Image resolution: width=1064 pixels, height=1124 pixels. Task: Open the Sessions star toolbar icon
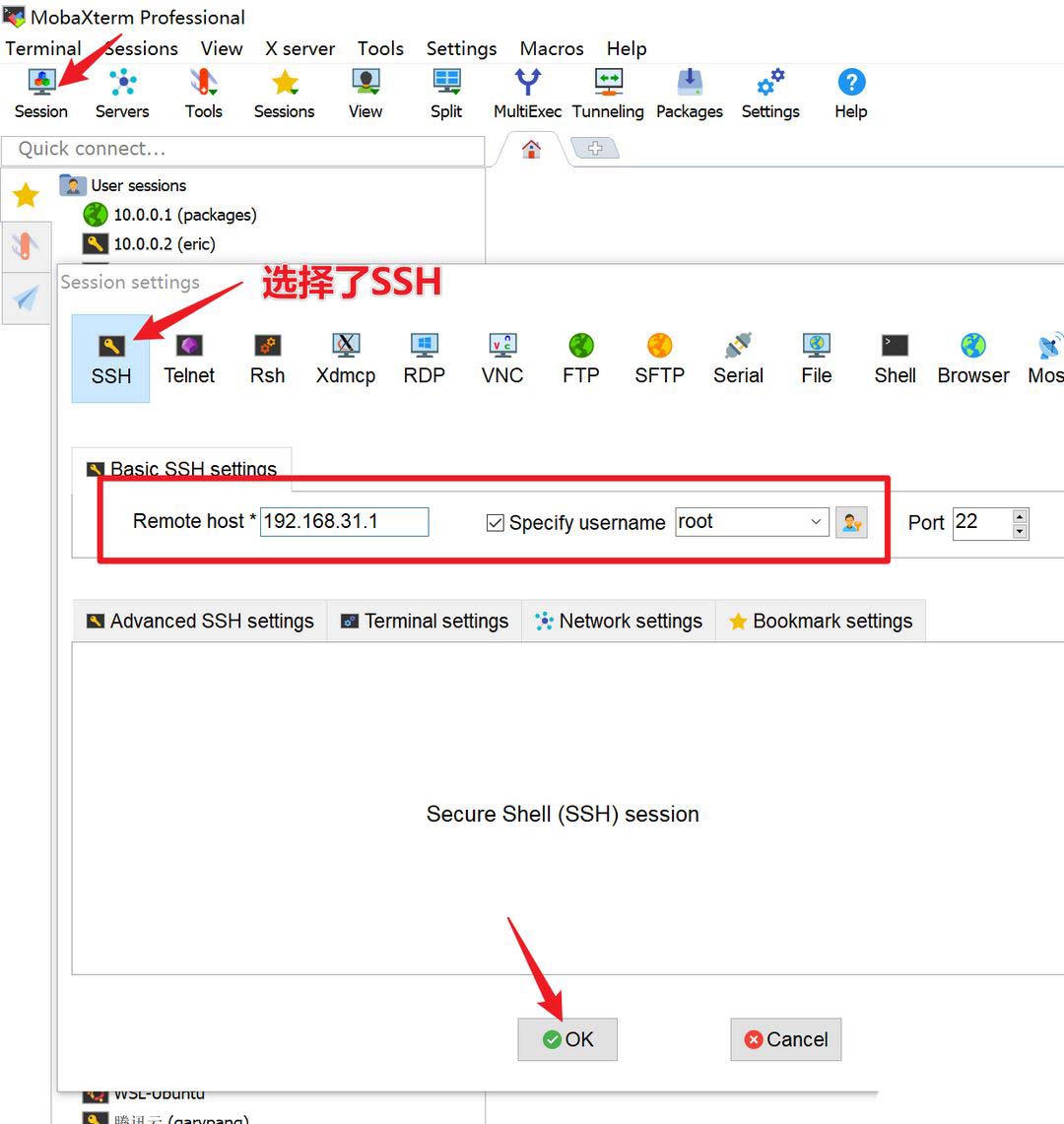tap(285, 94)
